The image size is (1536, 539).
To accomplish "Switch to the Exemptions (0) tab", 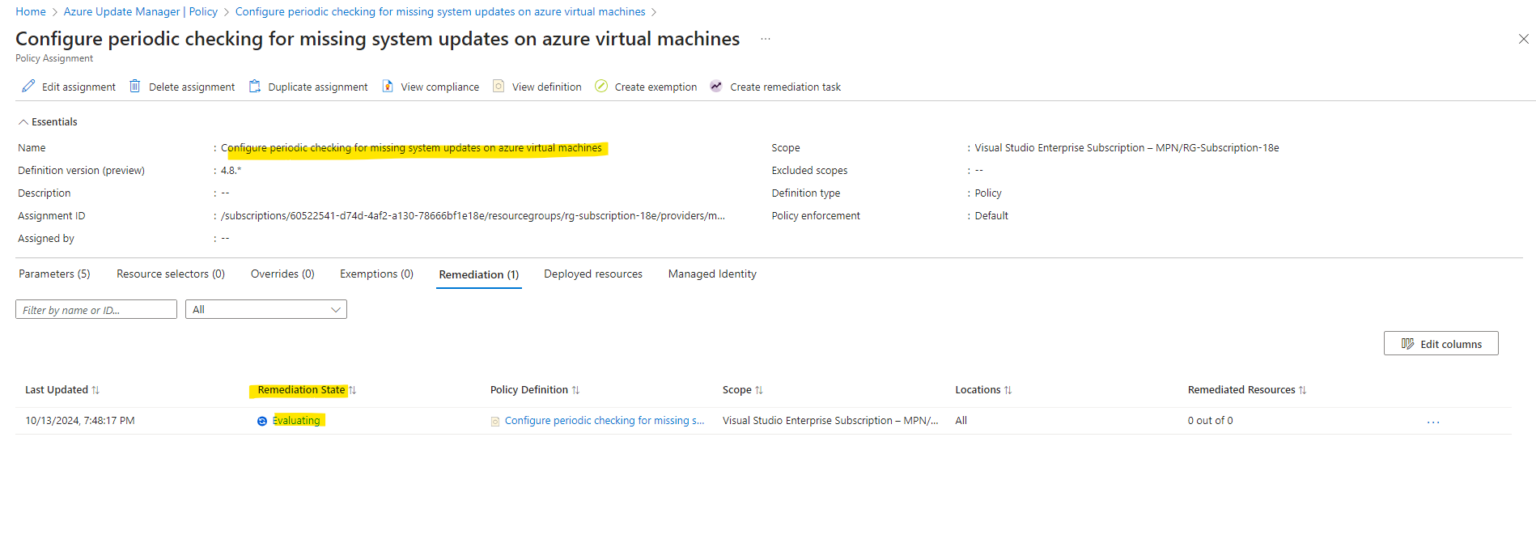I will coord(376,274).
